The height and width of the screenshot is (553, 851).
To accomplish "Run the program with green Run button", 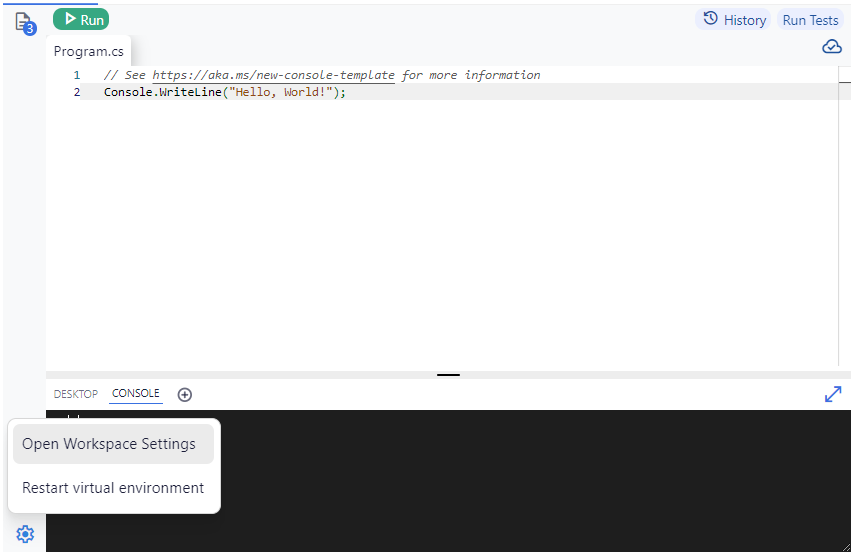I will click(x=81, y=20).
